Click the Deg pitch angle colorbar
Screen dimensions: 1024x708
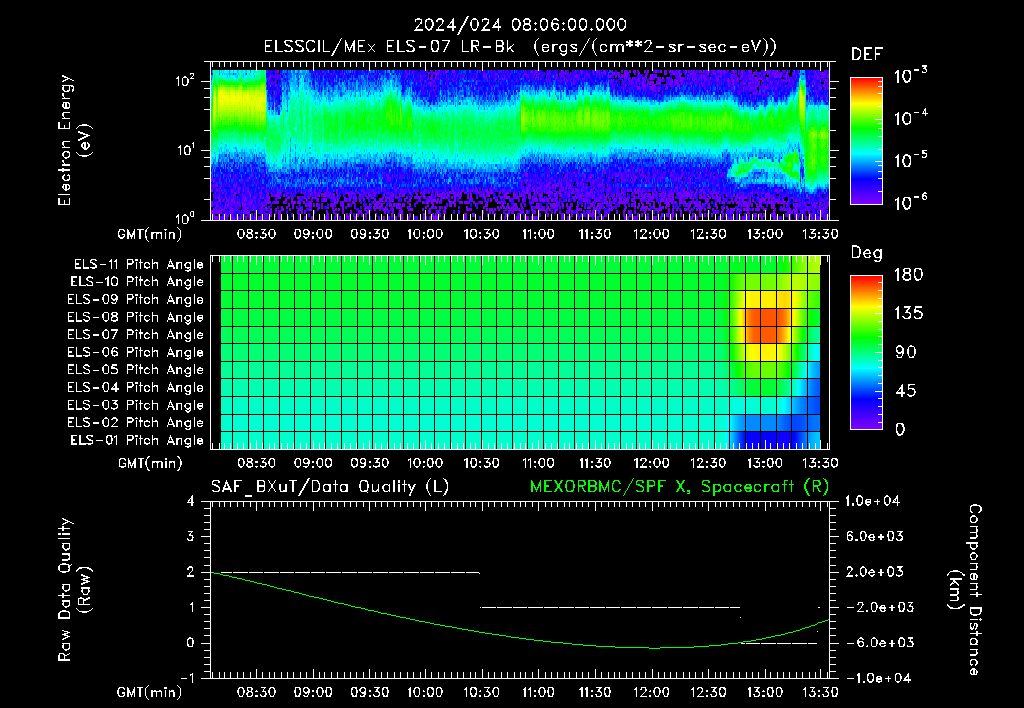click(866, 352)
